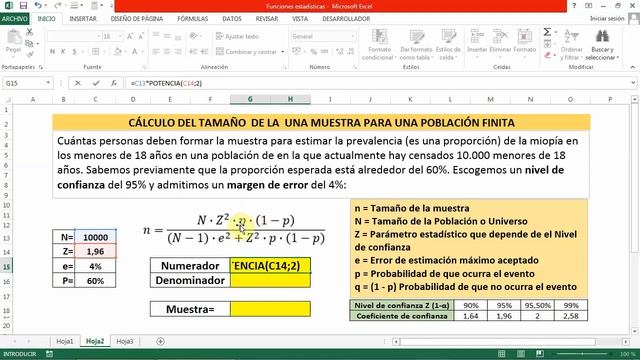Cancel formula entry with X button
This screenshot has width=640, height=360.
[78, 83]
